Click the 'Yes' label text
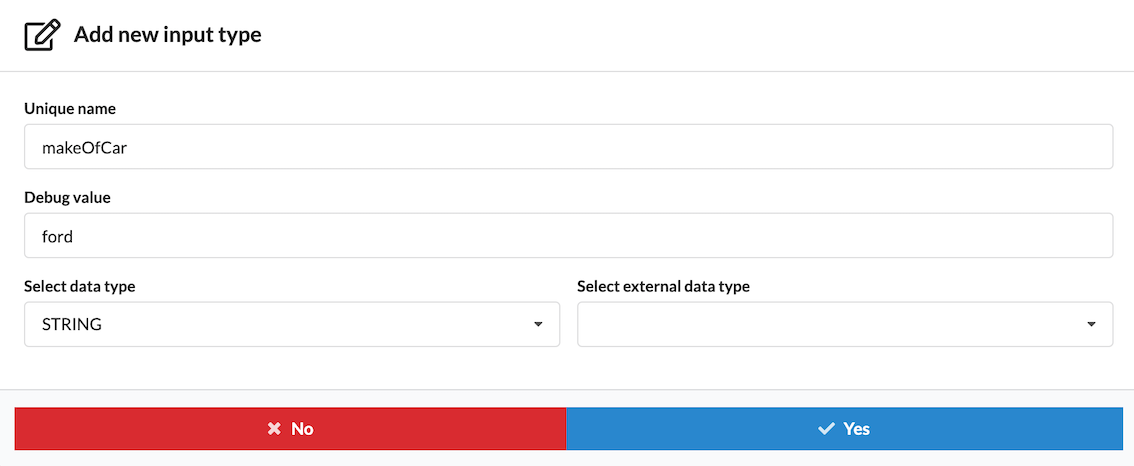The height and width of the screenshot is (466, 1134). pos(857,429)
